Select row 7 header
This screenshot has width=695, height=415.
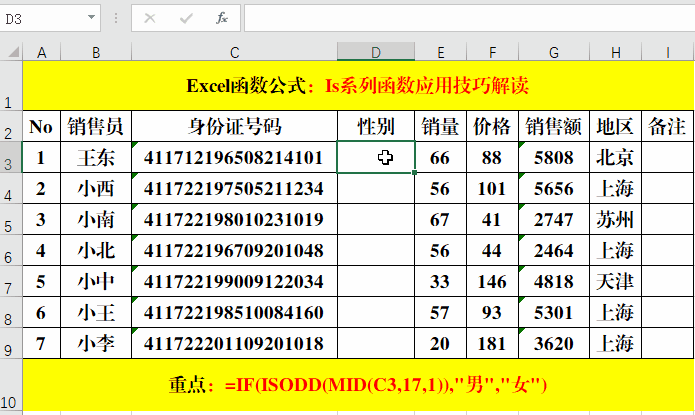[11, 282]
